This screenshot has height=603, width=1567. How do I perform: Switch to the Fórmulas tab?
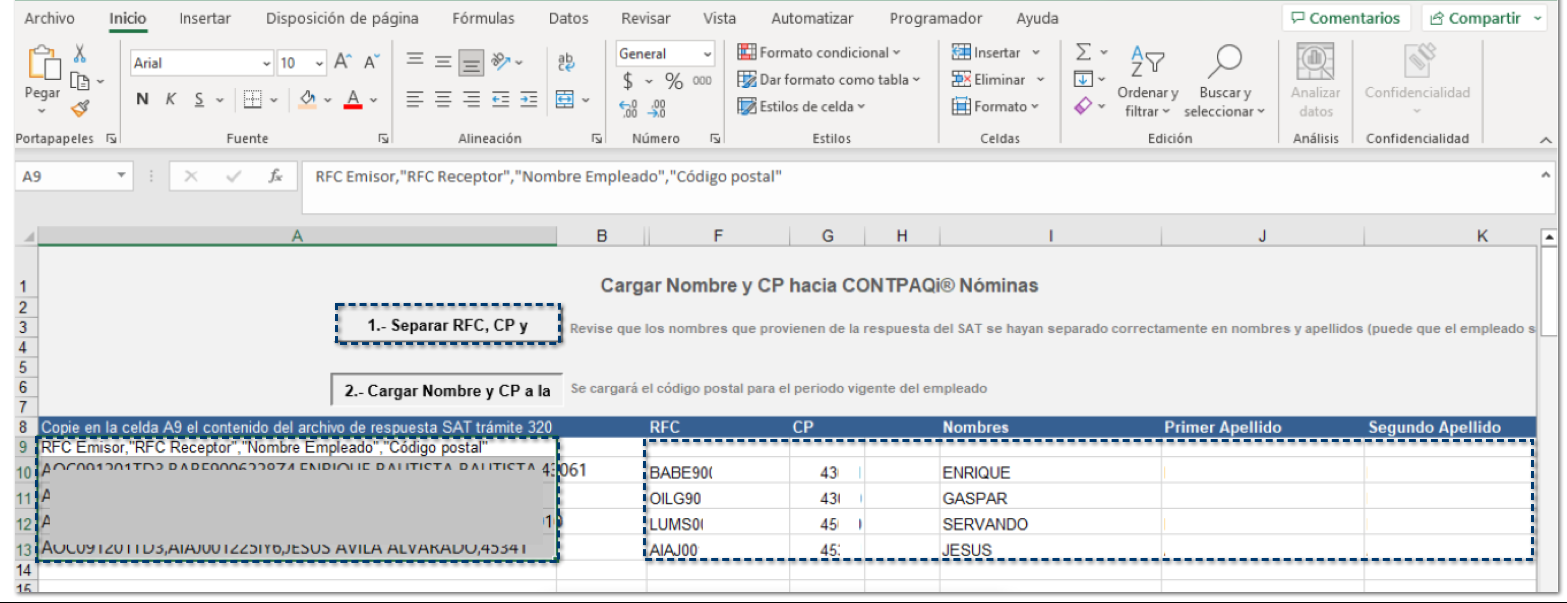483,18
